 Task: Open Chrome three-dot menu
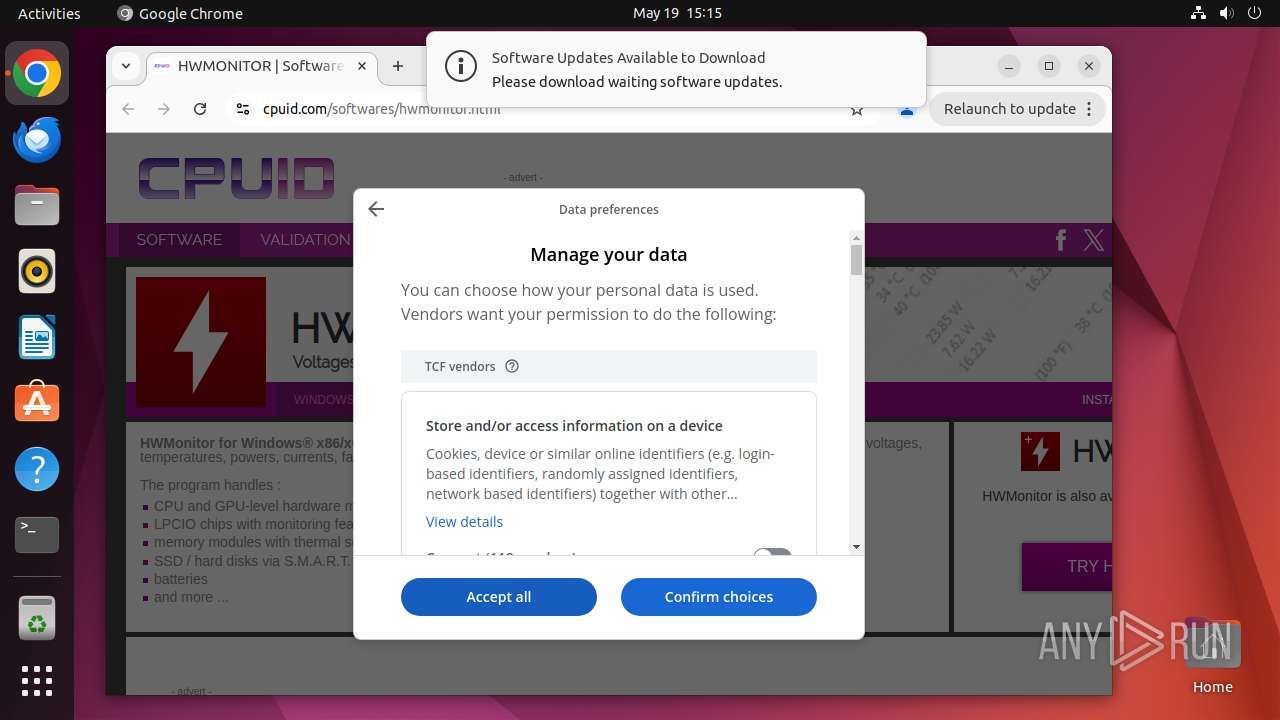(1089, 109)
